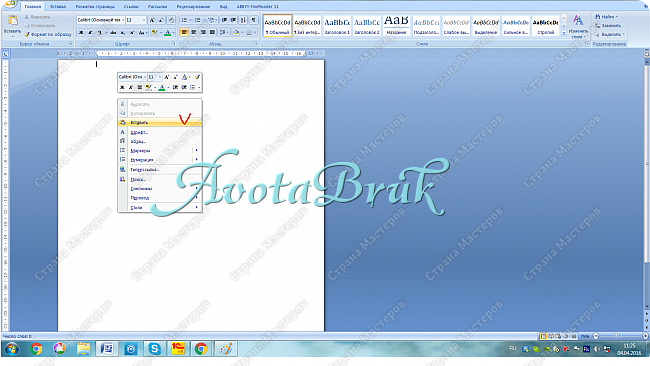Apply ribbon numbered list icon
This screenshot has width=650, height=366.
tap(198, 20)
